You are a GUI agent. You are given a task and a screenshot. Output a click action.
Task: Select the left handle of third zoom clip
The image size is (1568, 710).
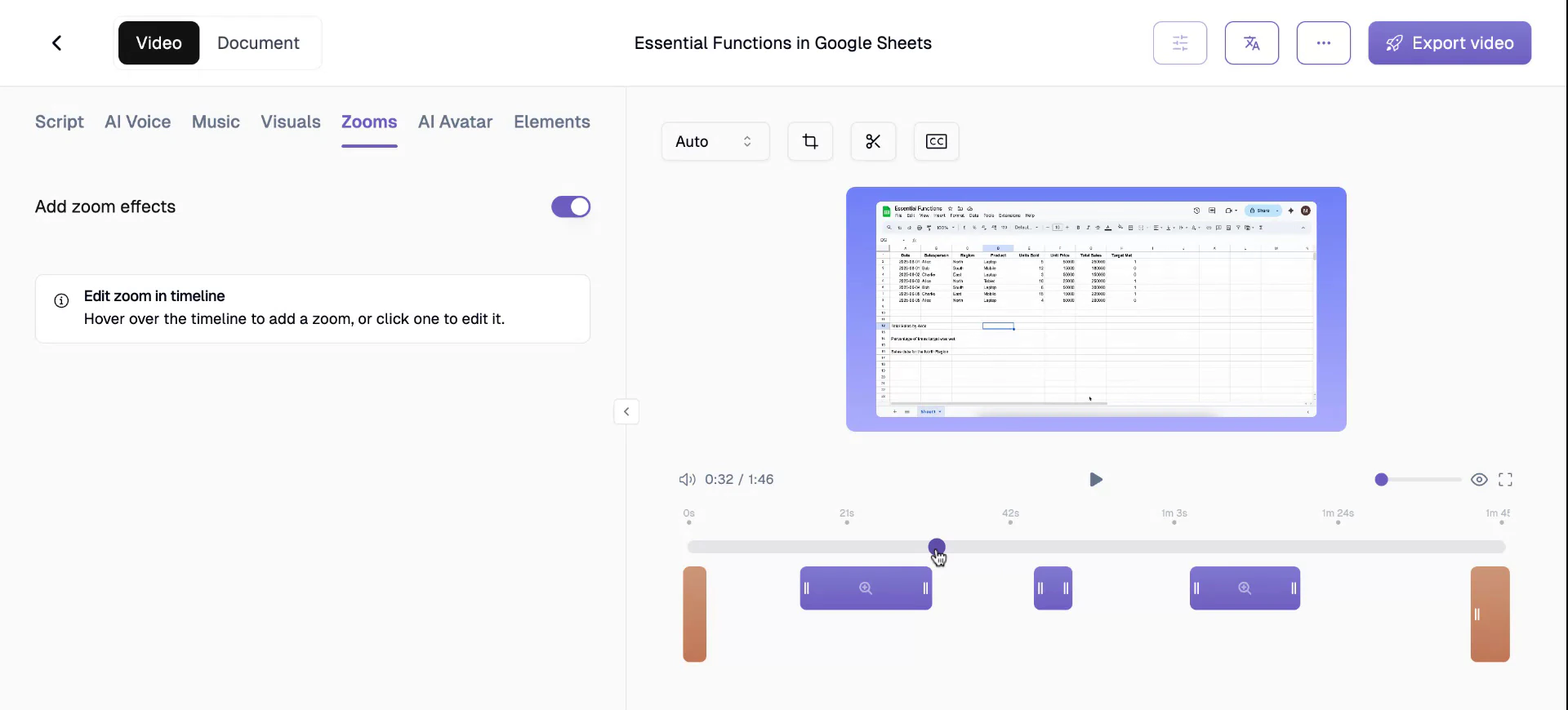[x=1196, y=588]
